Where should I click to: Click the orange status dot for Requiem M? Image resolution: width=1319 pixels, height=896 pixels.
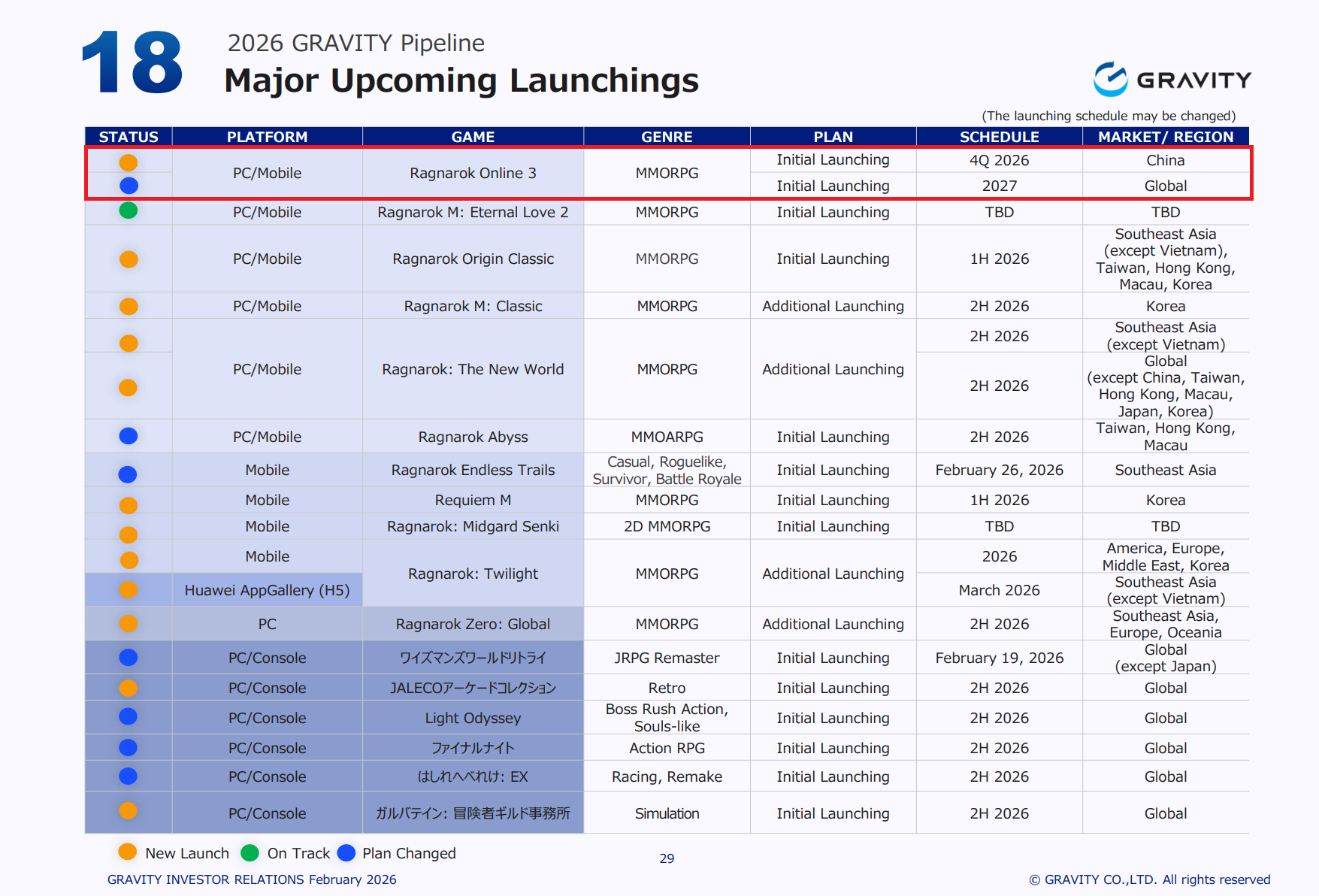[129, 505]
